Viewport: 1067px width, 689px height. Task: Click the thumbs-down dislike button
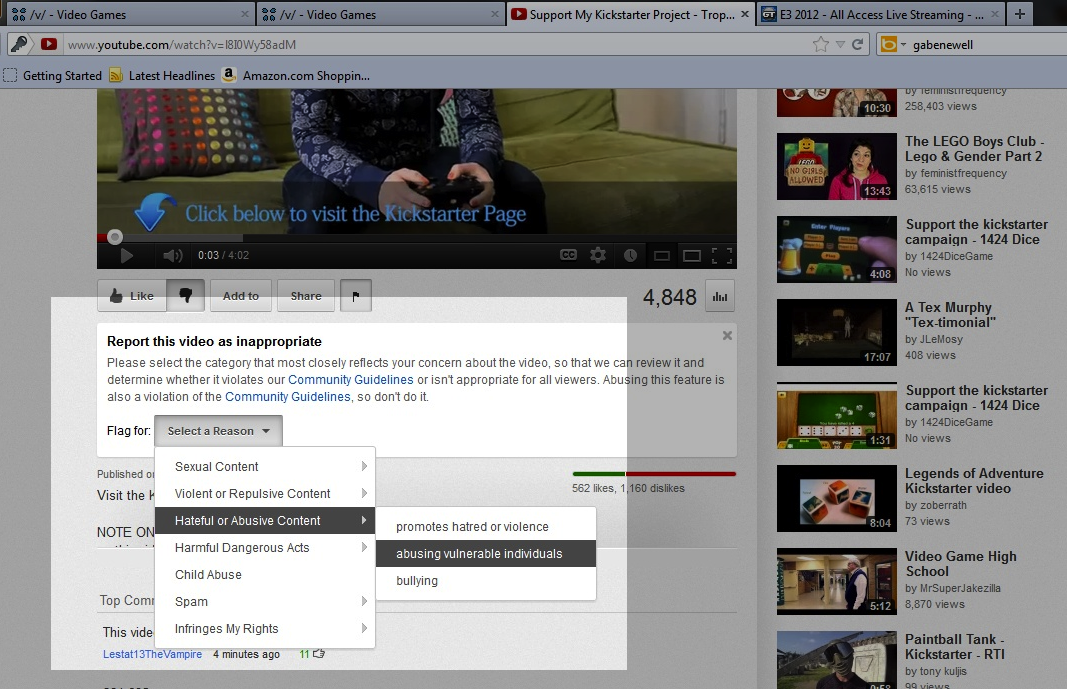point(186,295)
